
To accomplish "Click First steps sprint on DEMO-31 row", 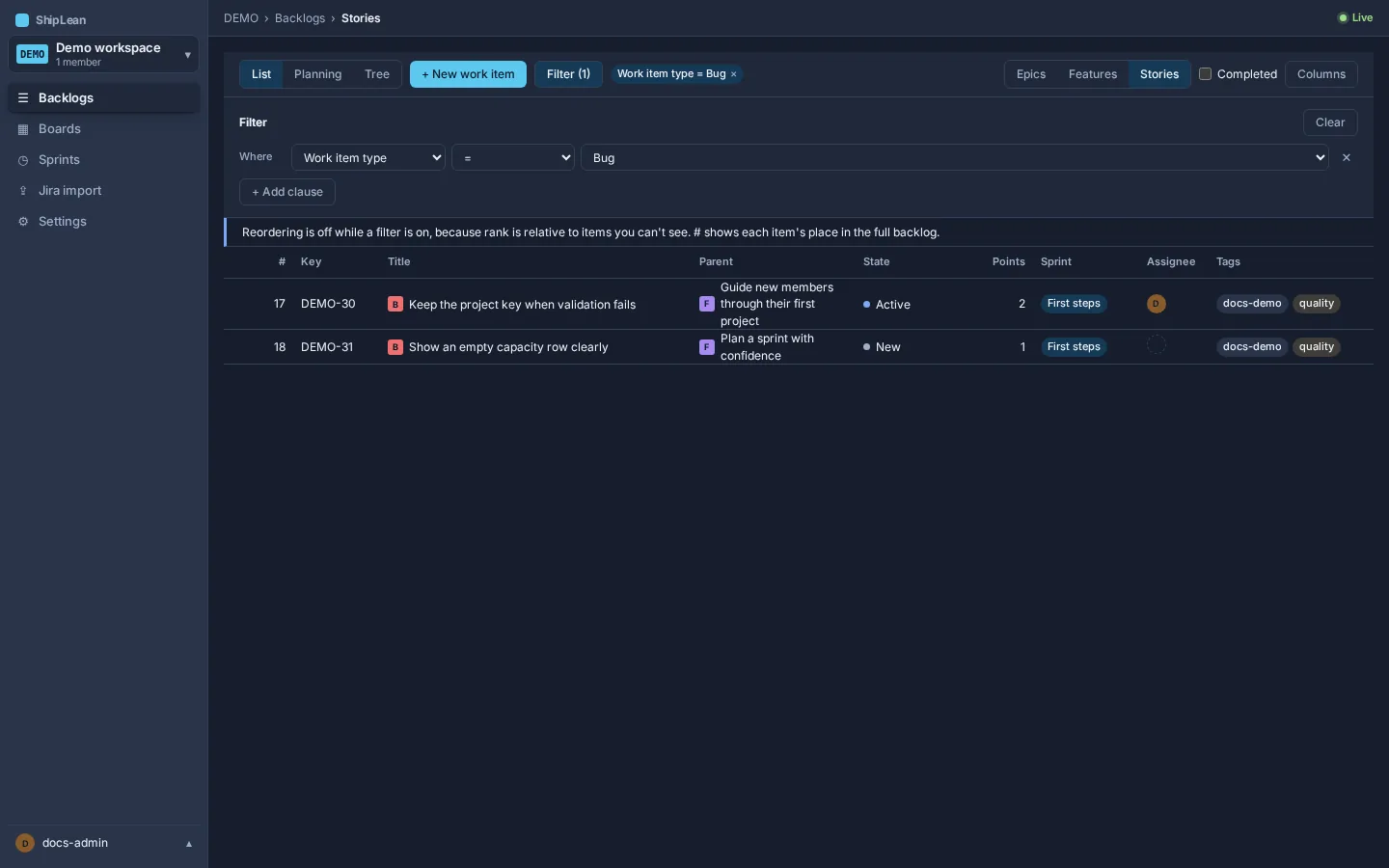I will tap(1074, 347).
